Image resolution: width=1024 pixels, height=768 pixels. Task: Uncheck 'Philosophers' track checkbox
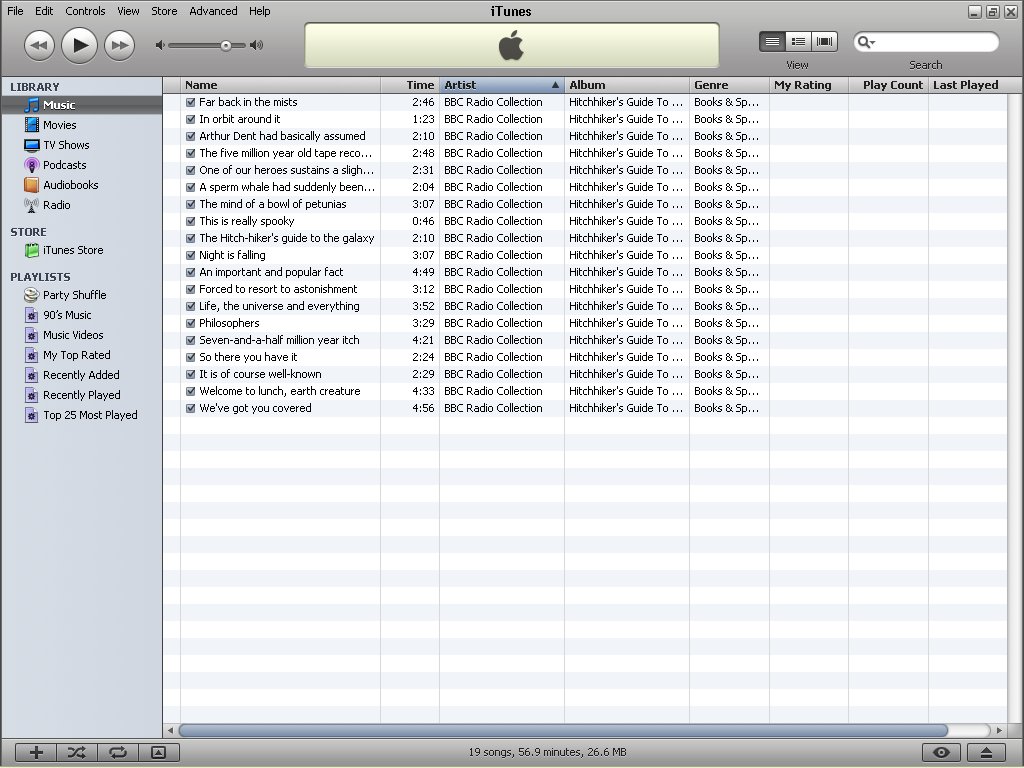pyautogui.click(x=191, y=323)
